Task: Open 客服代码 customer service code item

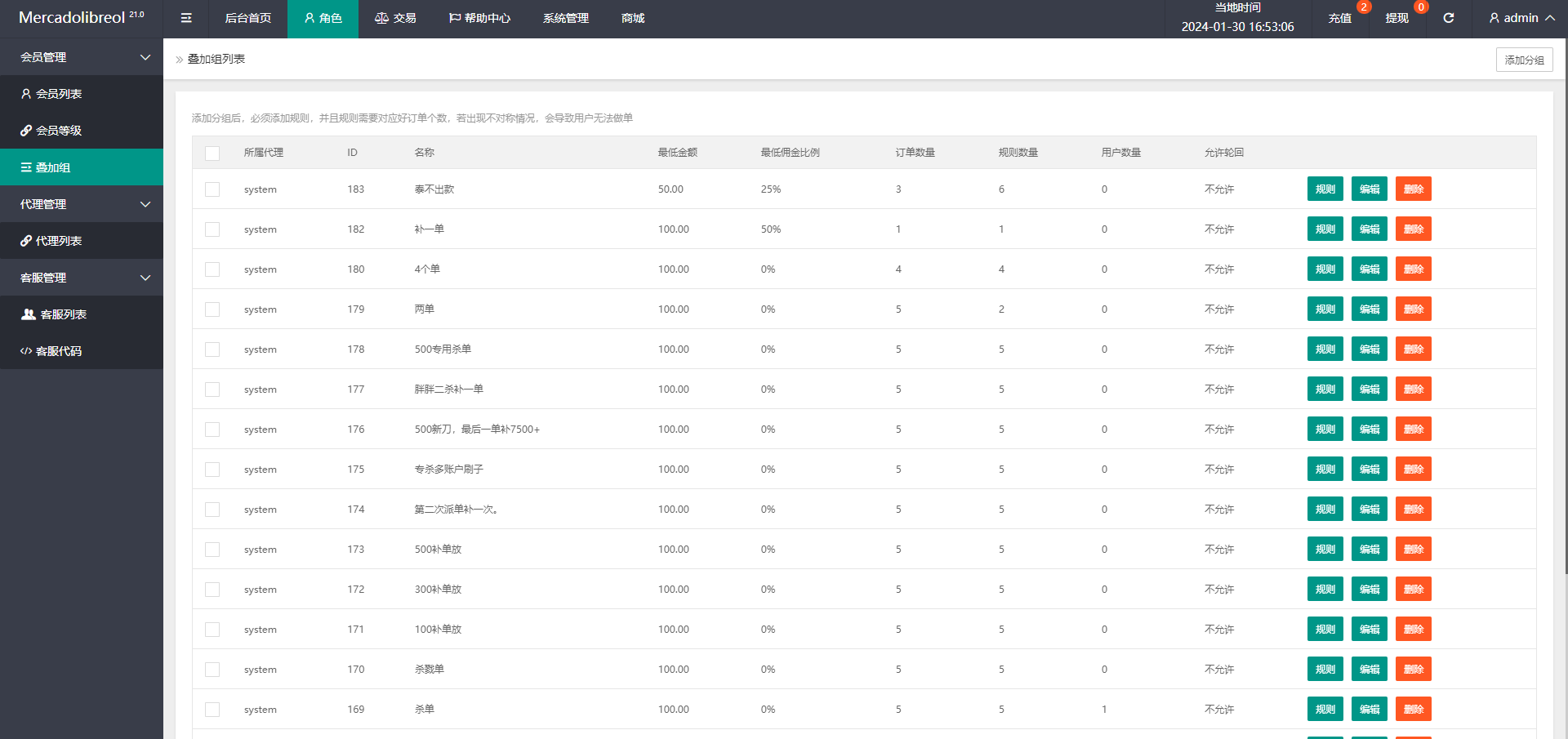Action: [x=82, y=351]
